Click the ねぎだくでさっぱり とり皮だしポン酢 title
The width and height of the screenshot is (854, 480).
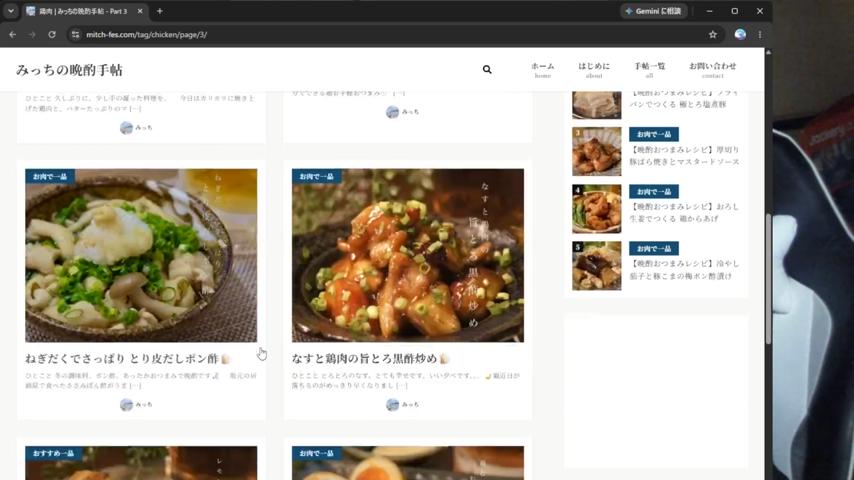click(128, 359)
